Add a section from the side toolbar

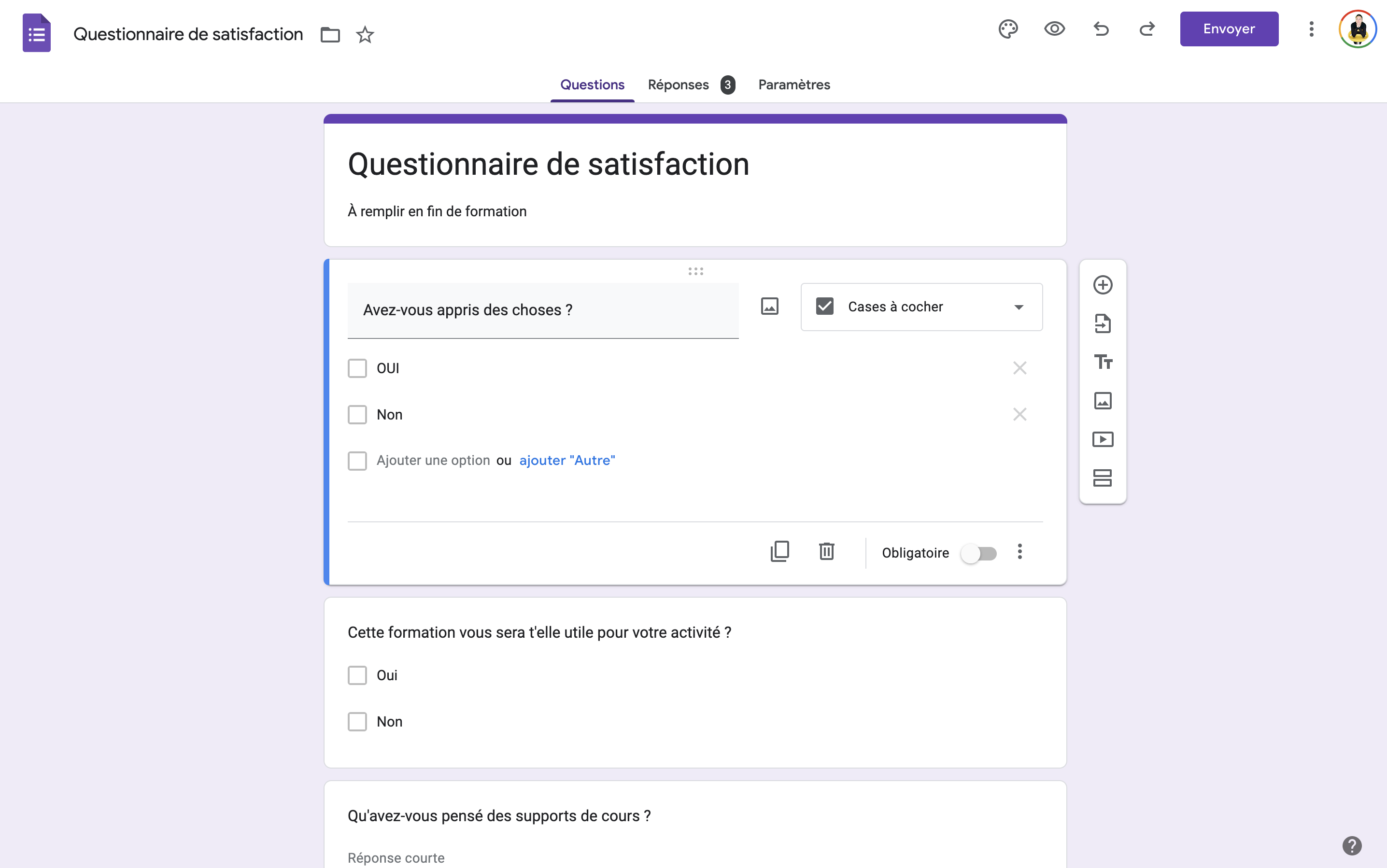tap(1103, 477)
